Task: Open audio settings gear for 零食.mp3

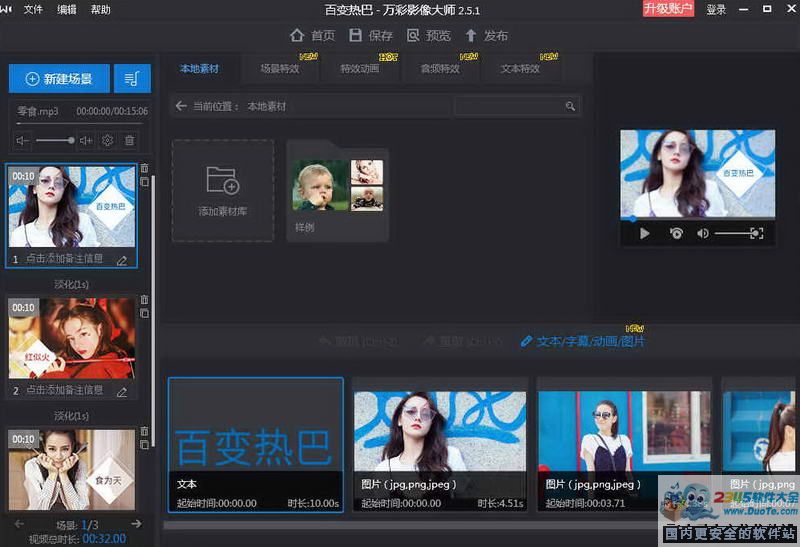Action: pyautogui.click(x=107, y=140)
